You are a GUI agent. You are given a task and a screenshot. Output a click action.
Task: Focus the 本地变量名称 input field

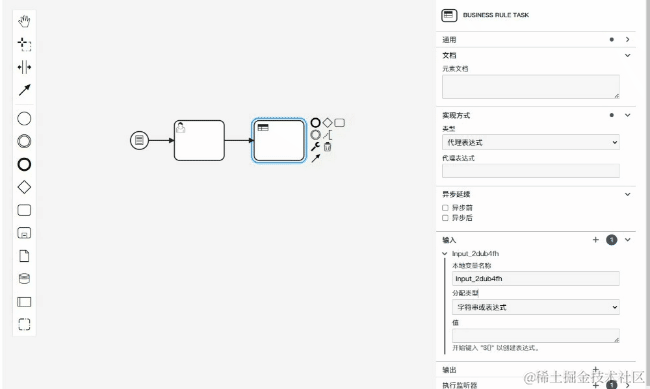pyautogui.click(x=536, y=279)
